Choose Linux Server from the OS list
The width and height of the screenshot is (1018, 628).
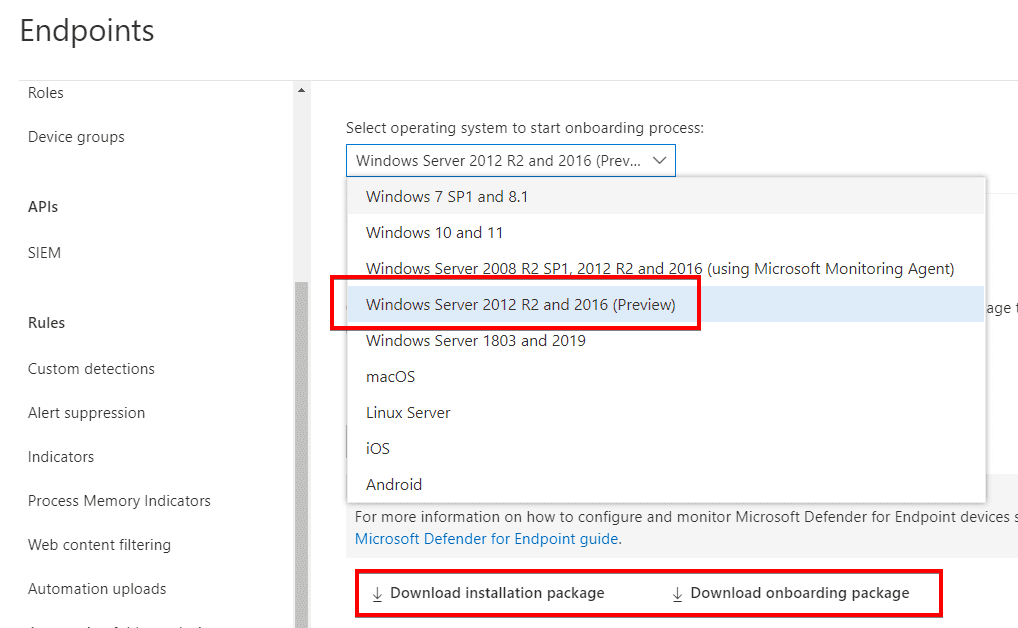coord(665,412)
